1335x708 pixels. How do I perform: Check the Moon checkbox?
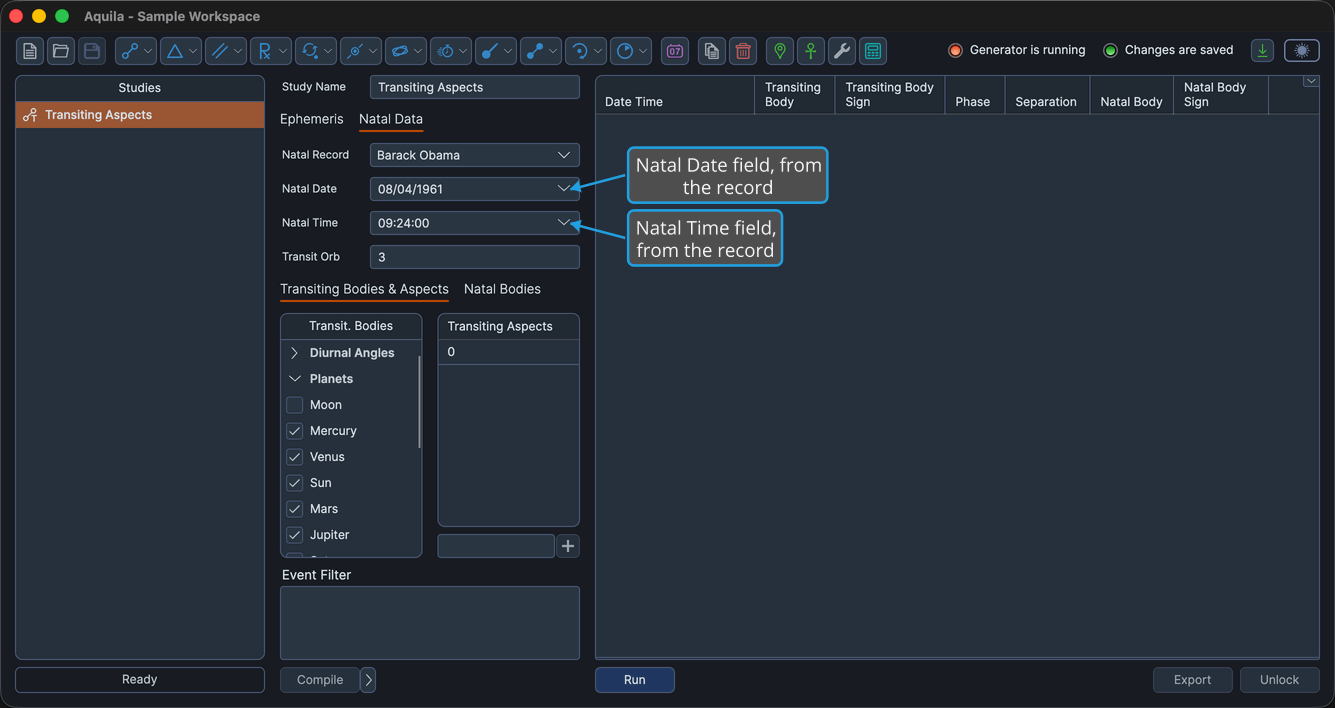[295, 405]
